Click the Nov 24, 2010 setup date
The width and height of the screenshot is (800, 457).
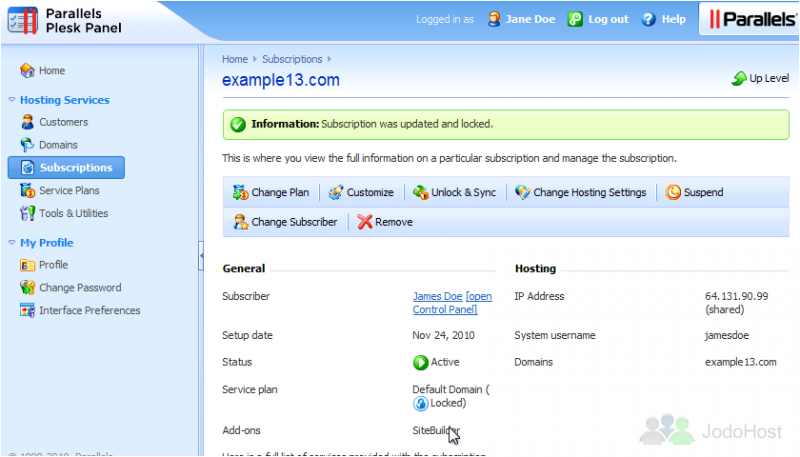click(443, 335)
